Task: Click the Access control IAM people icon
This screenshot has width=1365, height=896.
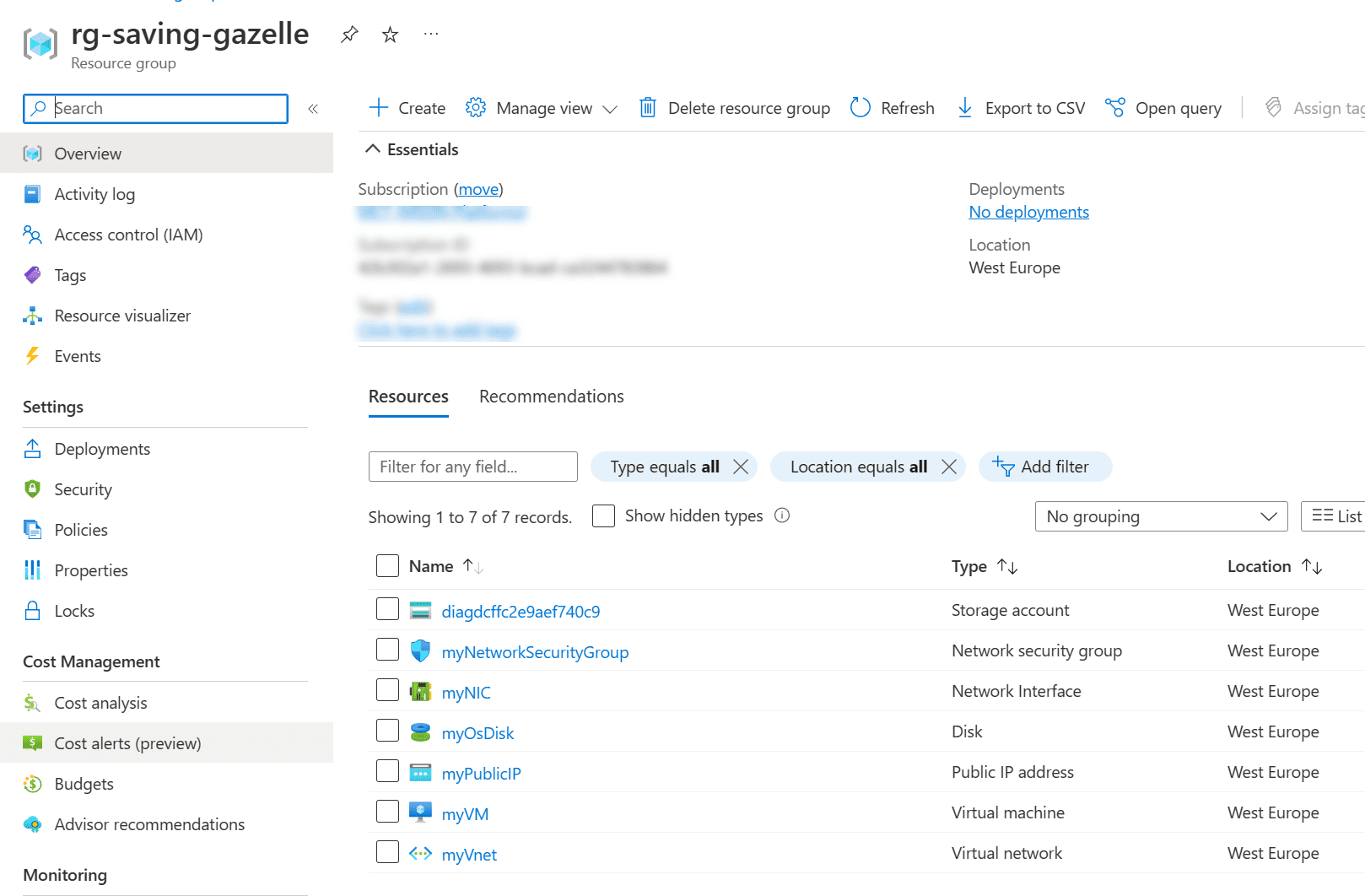Action: pyautogui.click(x=32, y=235)
